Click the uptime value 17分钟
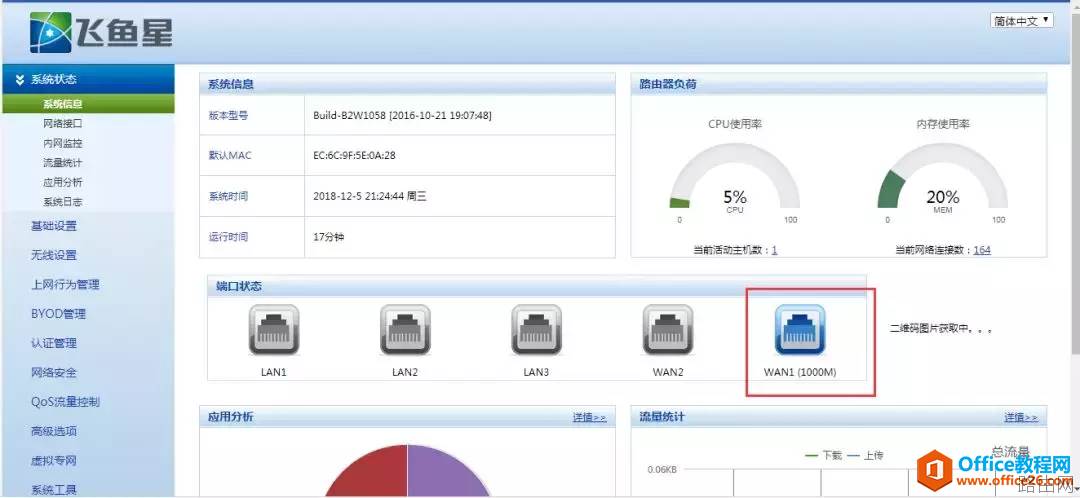1080x498 pixels. point(329,237)
